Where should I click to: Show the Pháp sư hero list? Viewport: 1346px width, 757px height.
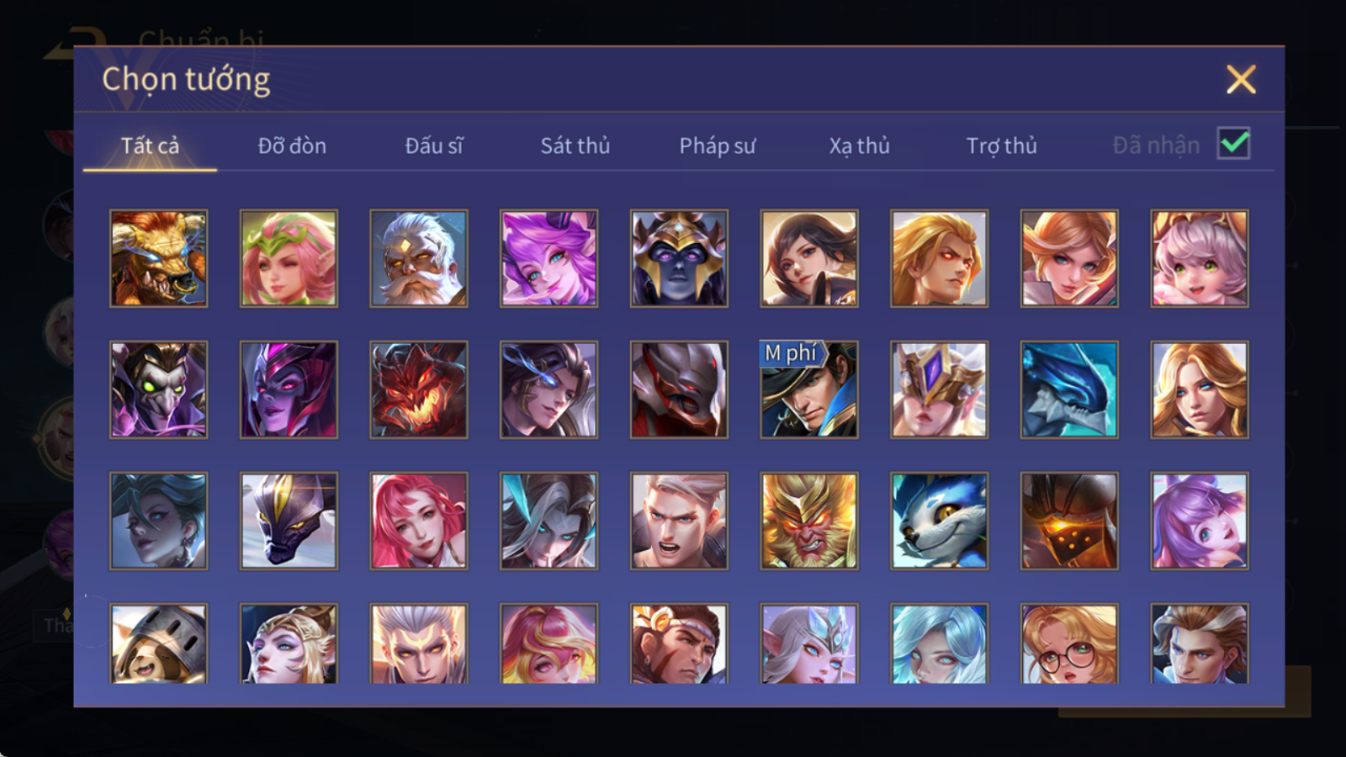[717, 146]
